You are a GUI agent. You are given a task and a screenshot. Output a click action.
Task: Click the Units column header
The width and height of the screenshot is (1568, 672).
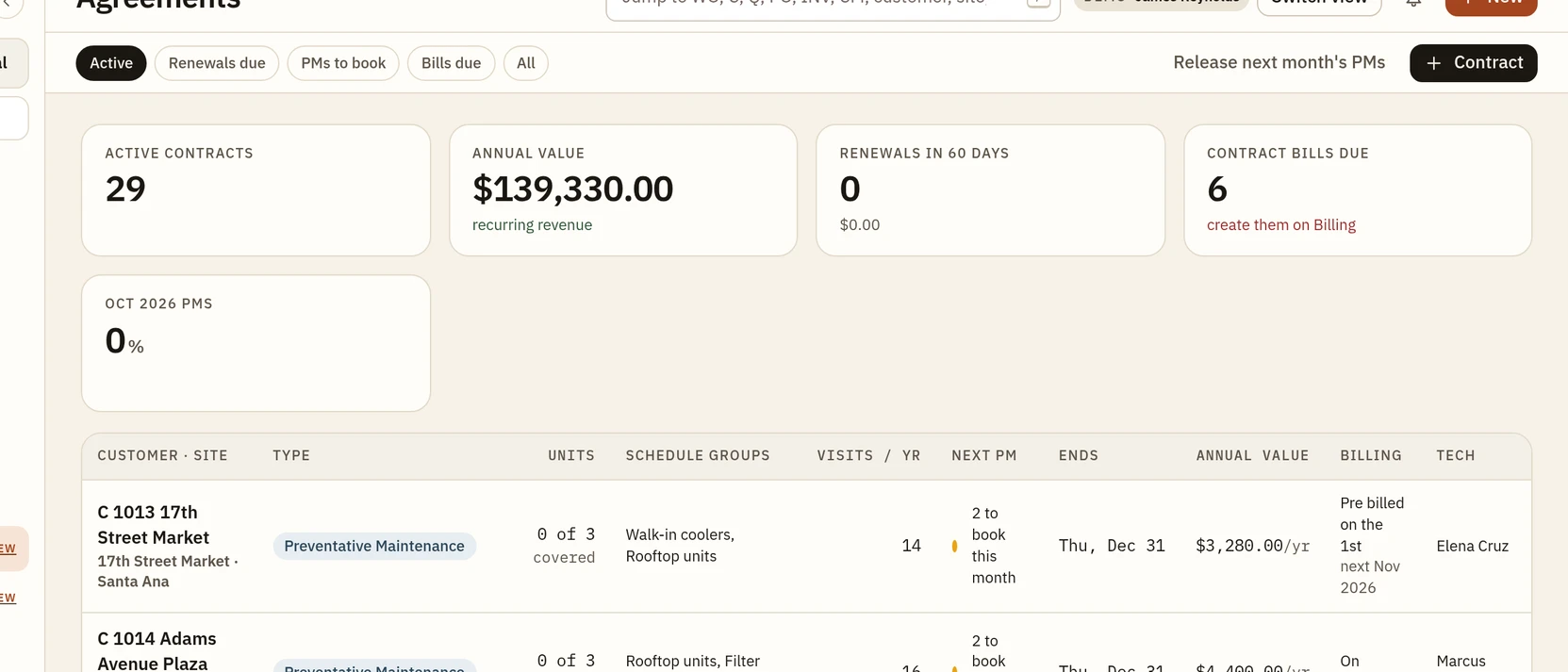[571, 456]
